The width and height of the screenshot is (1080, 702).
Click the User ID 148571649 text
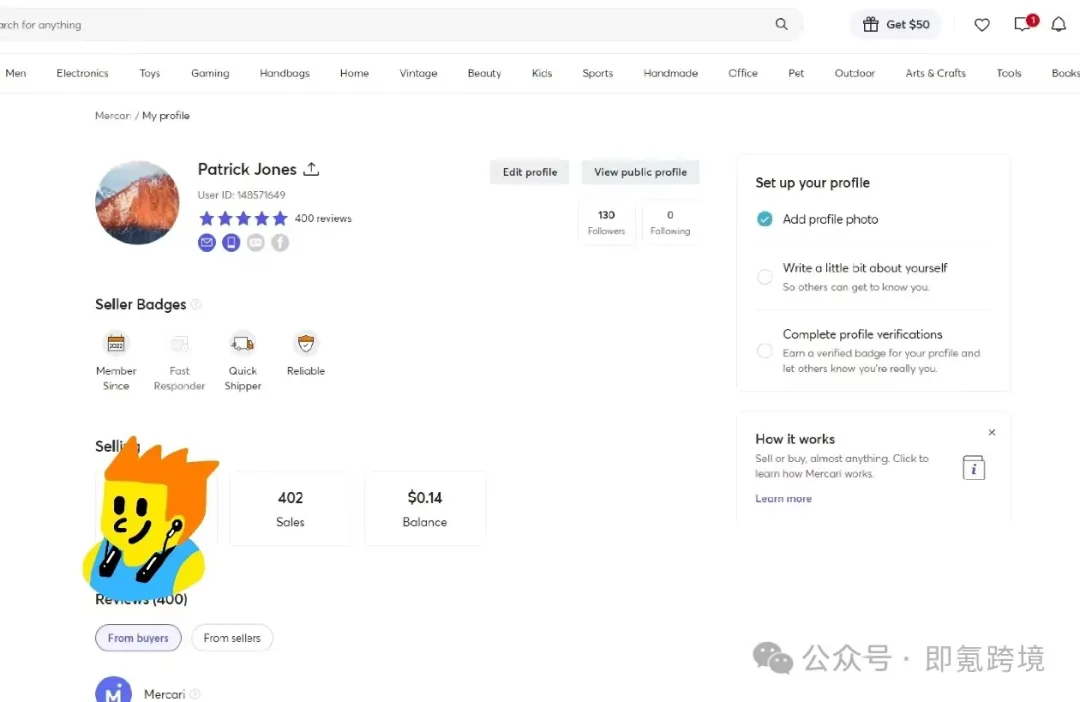241,195
